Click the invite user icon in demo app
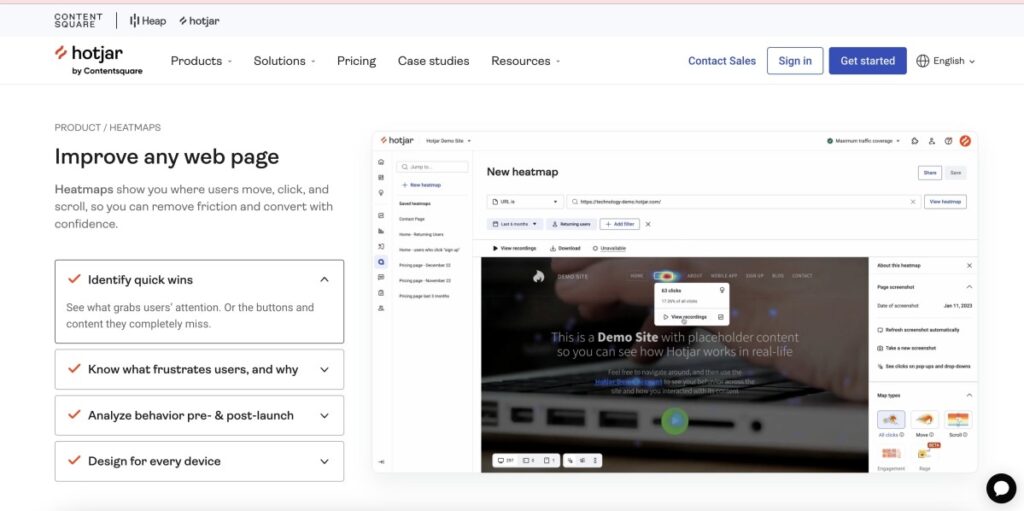 932,140
